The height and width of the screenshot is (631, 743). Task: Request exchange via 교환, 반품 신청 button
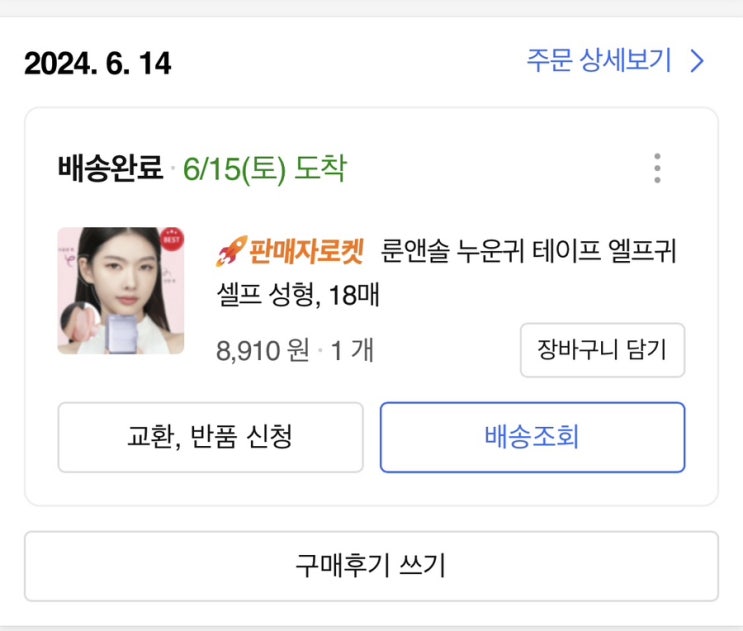[210, 437]
